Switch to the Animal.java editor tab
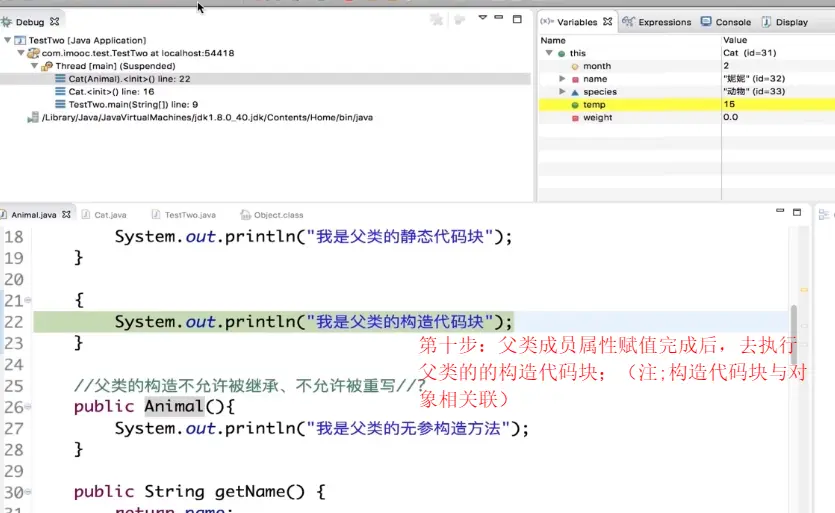The width and height of the screenshot is (835, 513). point(32,215)
